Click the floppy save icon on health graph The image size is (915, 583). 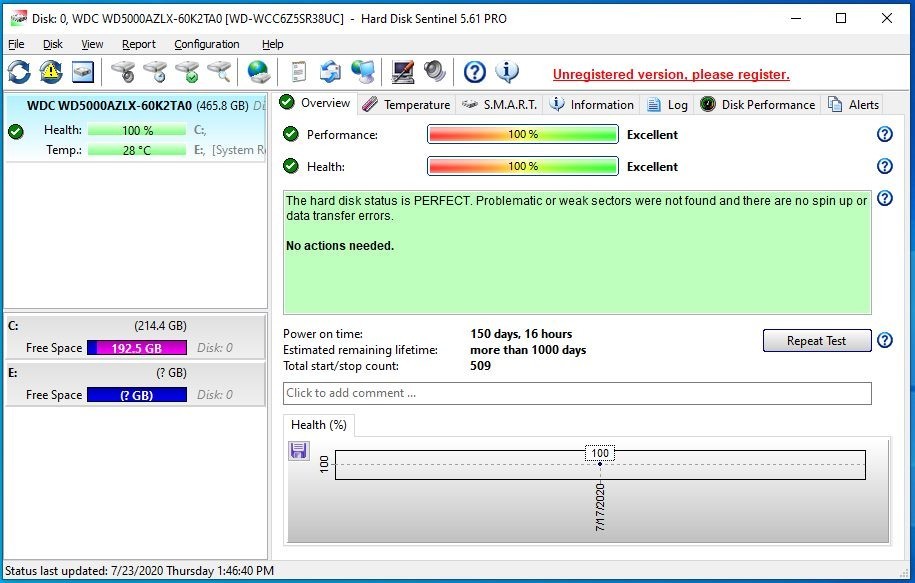(x=299, y=451)
